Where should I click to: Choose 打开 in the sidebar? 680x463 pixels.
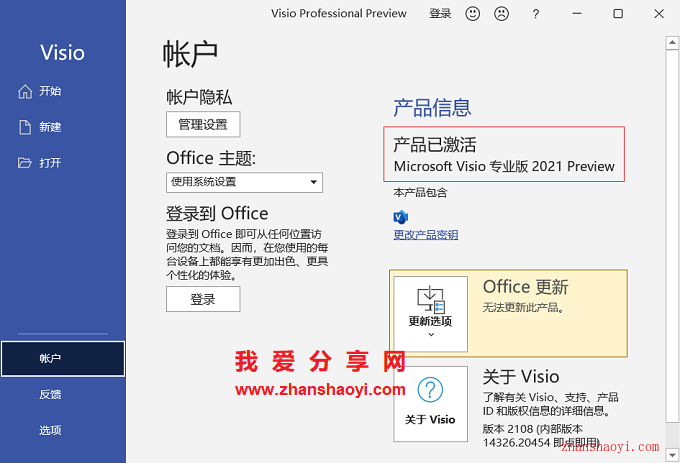(x=50, y=163)
